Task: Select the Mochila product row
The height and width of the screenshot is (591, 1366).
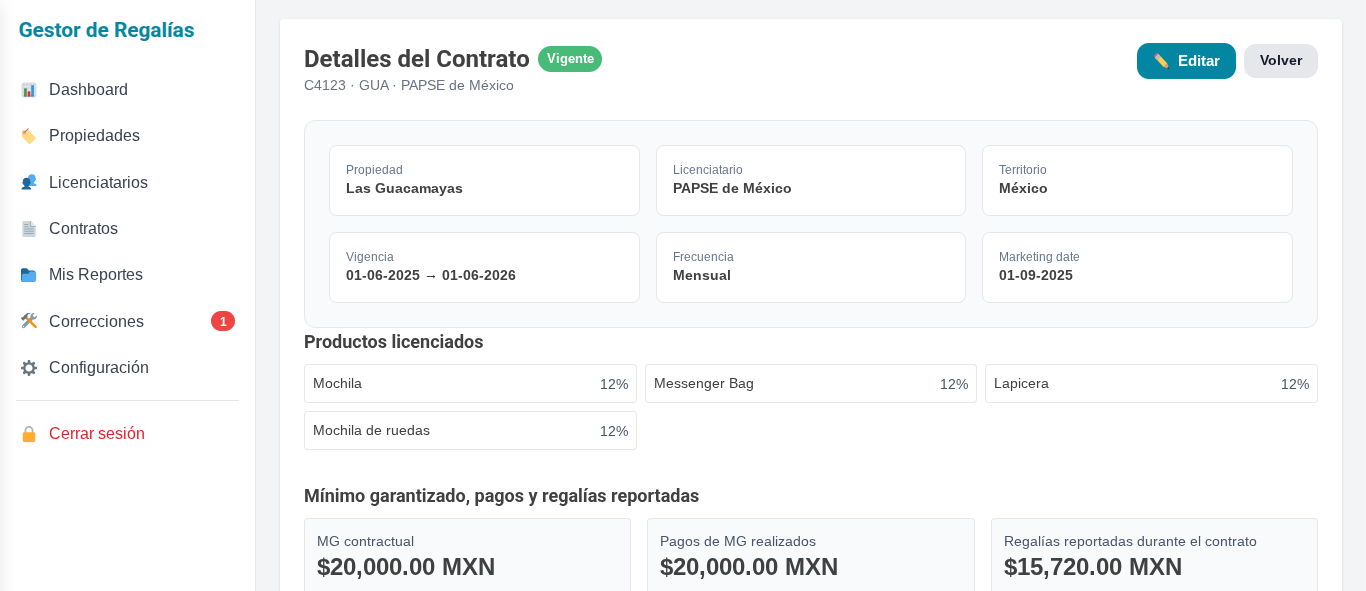Action: pos(470,383)
